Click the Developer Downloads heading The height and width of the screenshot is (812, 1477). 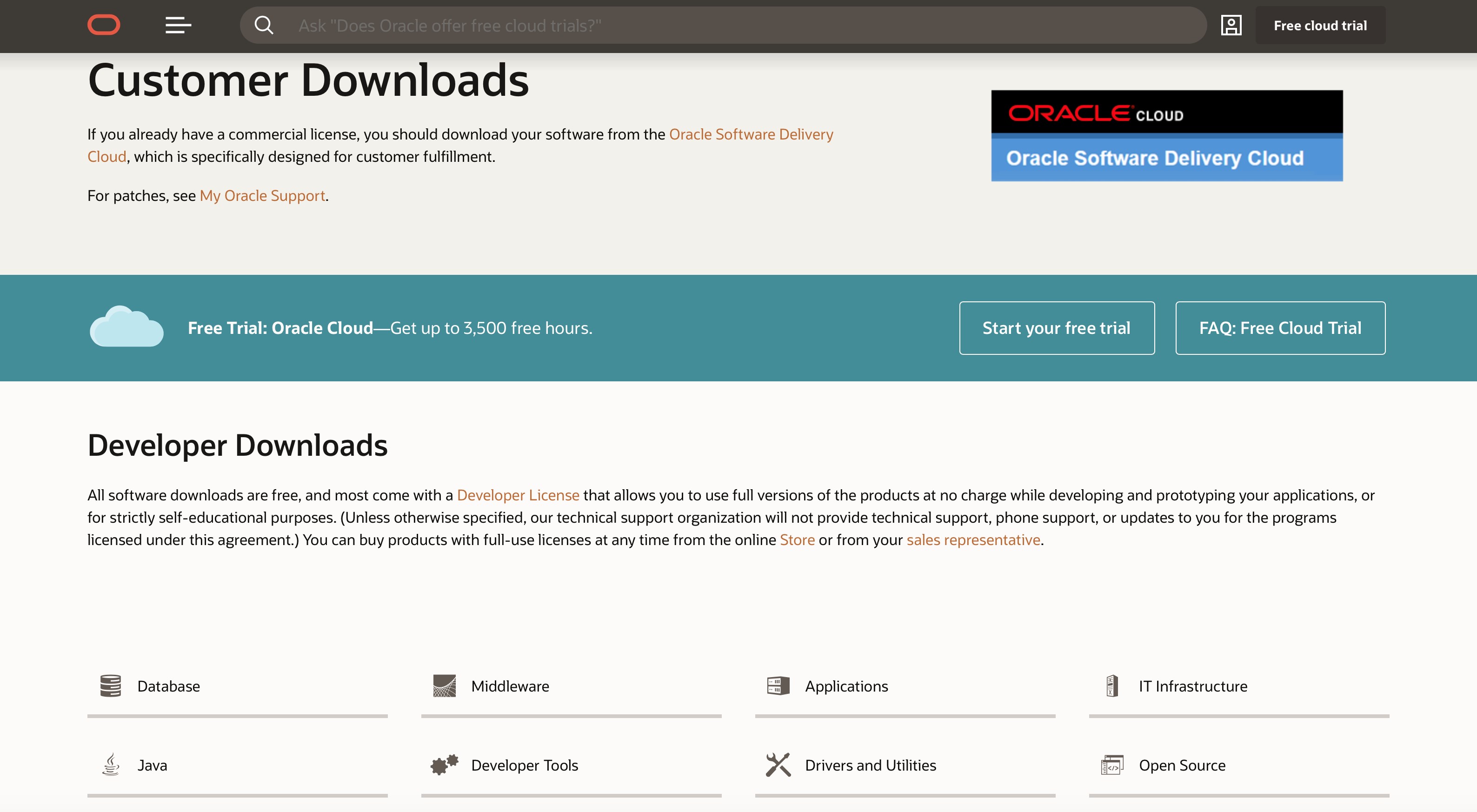click(237, 446)
